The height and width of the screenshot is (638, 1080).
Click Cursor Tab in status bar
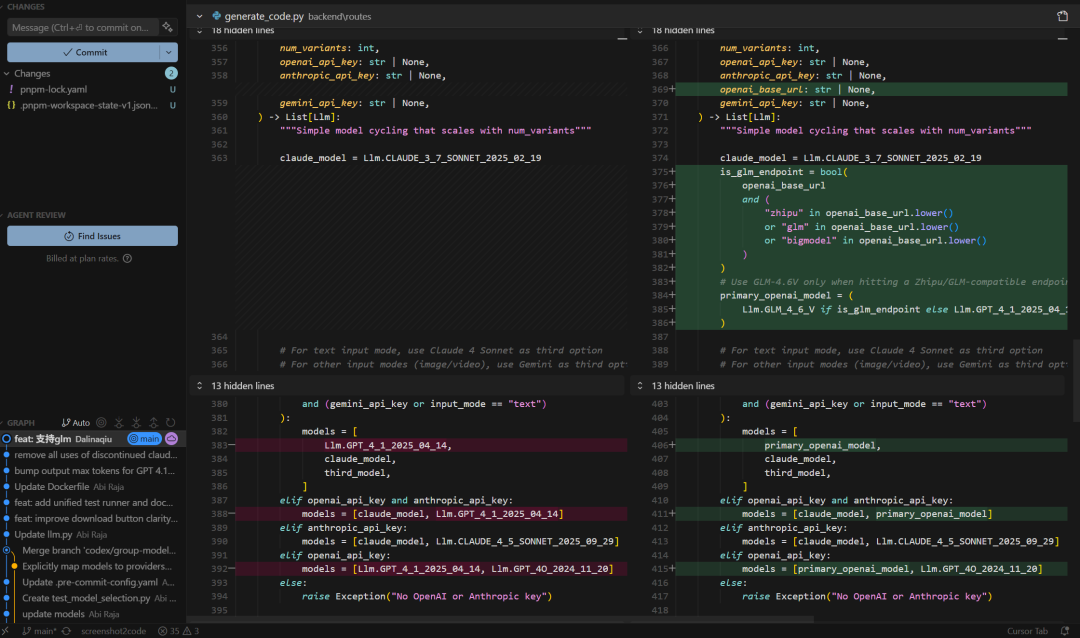coord(1027,631)
